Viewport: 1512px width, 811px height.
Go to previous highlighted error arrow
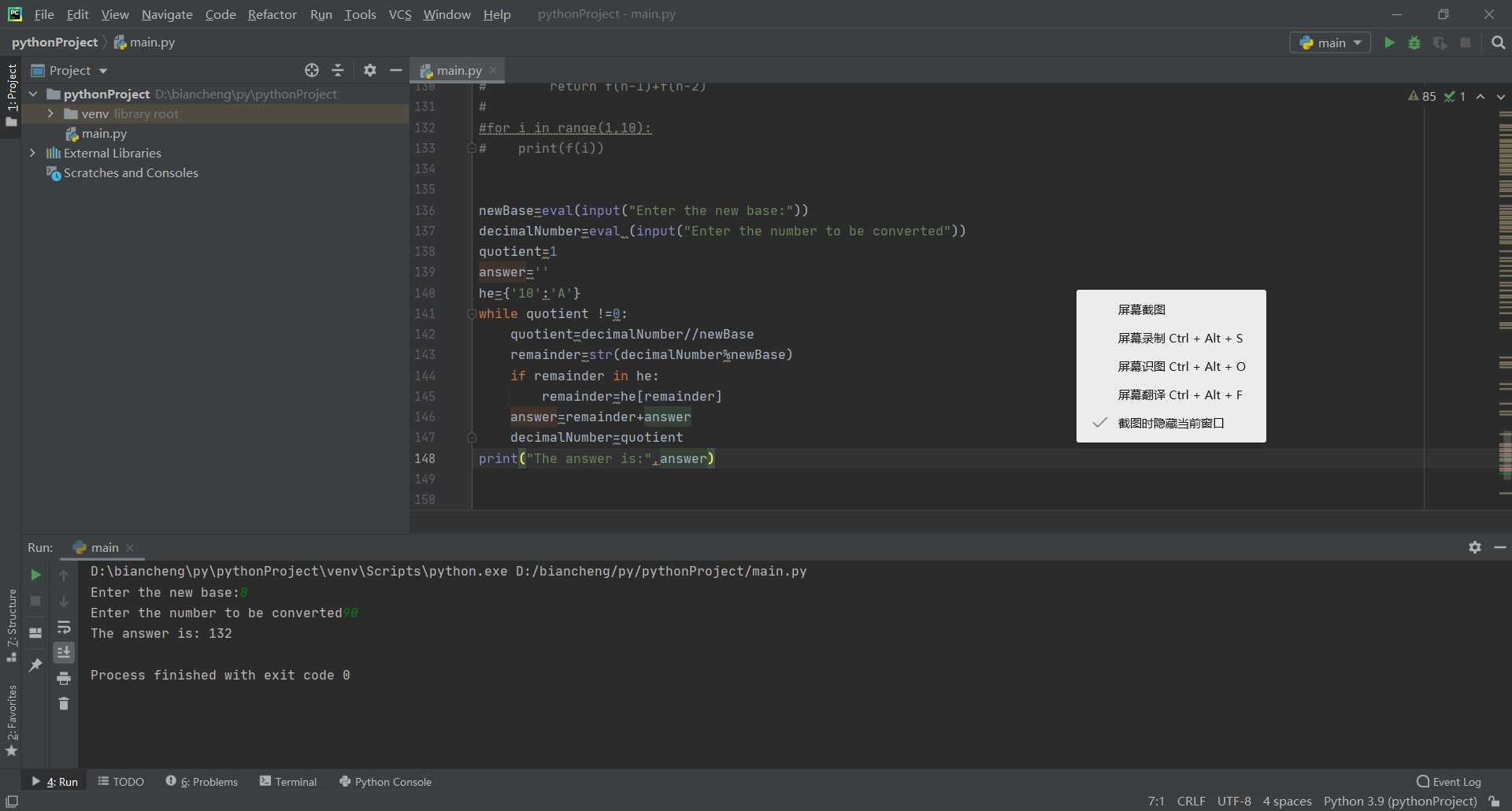(x=1480, y=96)
